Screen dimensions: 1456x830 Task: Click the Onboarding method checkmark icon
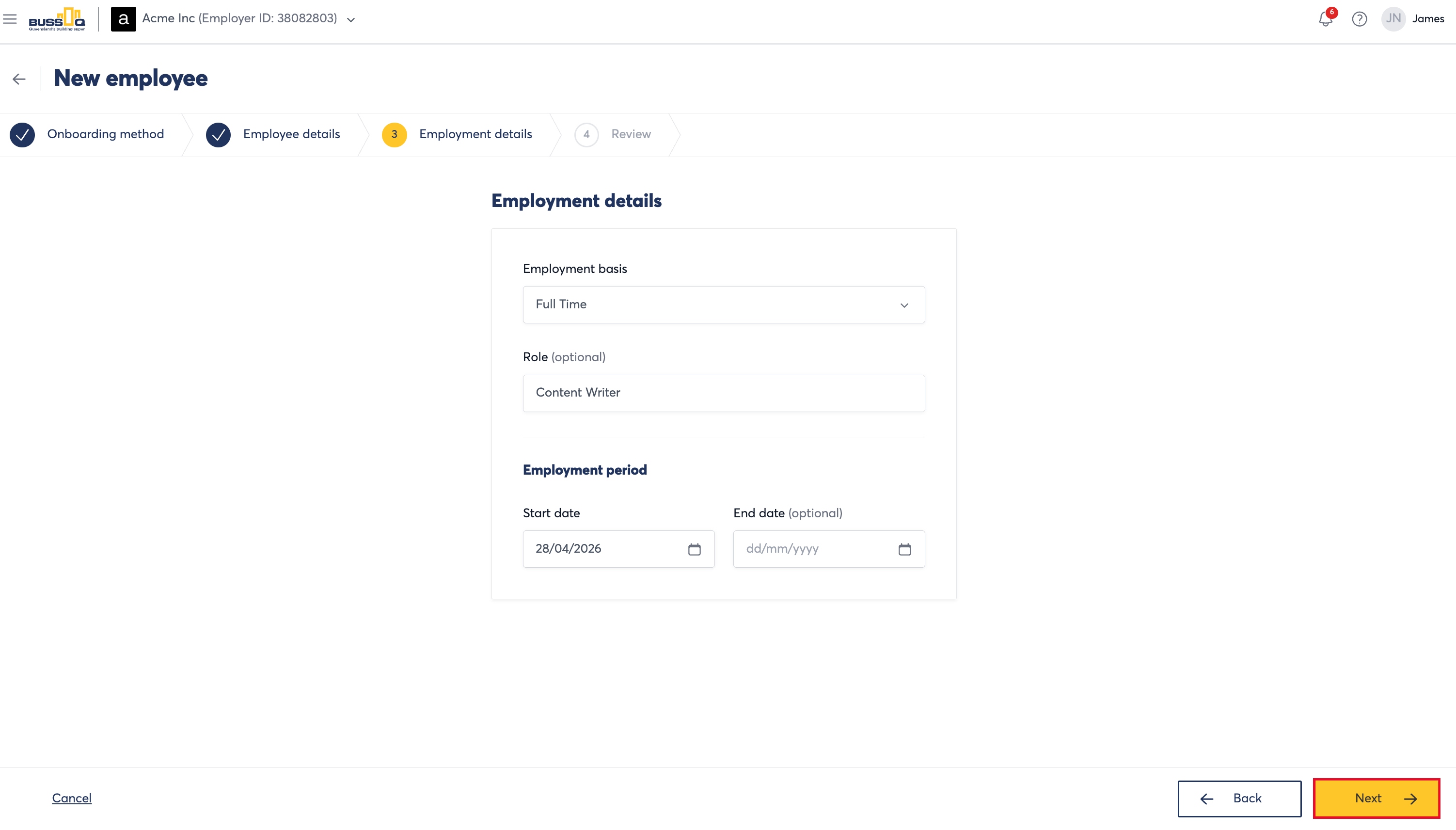click(x=22, y=134)
